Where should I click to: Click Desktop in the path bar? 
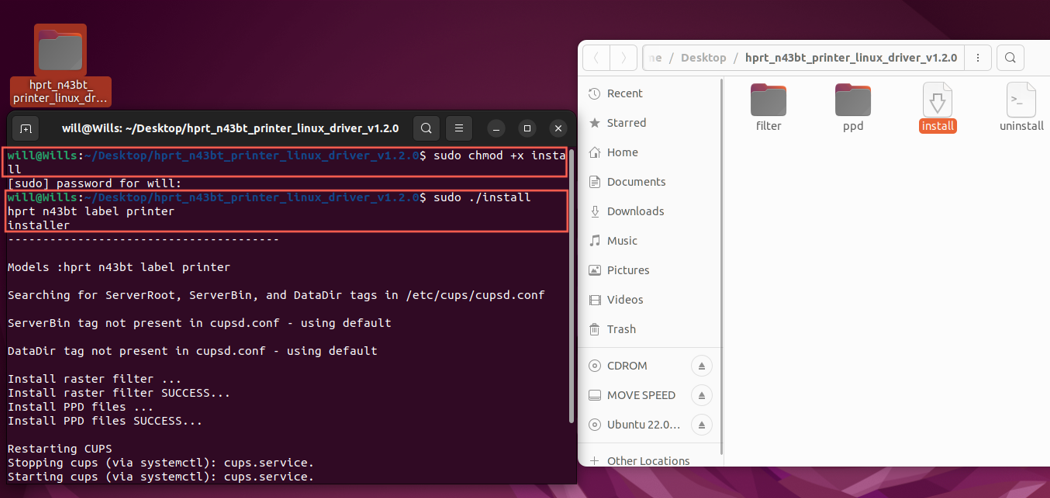[703, 58]
